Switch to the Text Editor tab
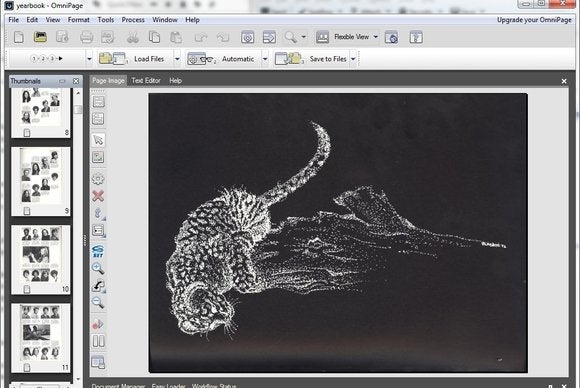 coord(146,81)
